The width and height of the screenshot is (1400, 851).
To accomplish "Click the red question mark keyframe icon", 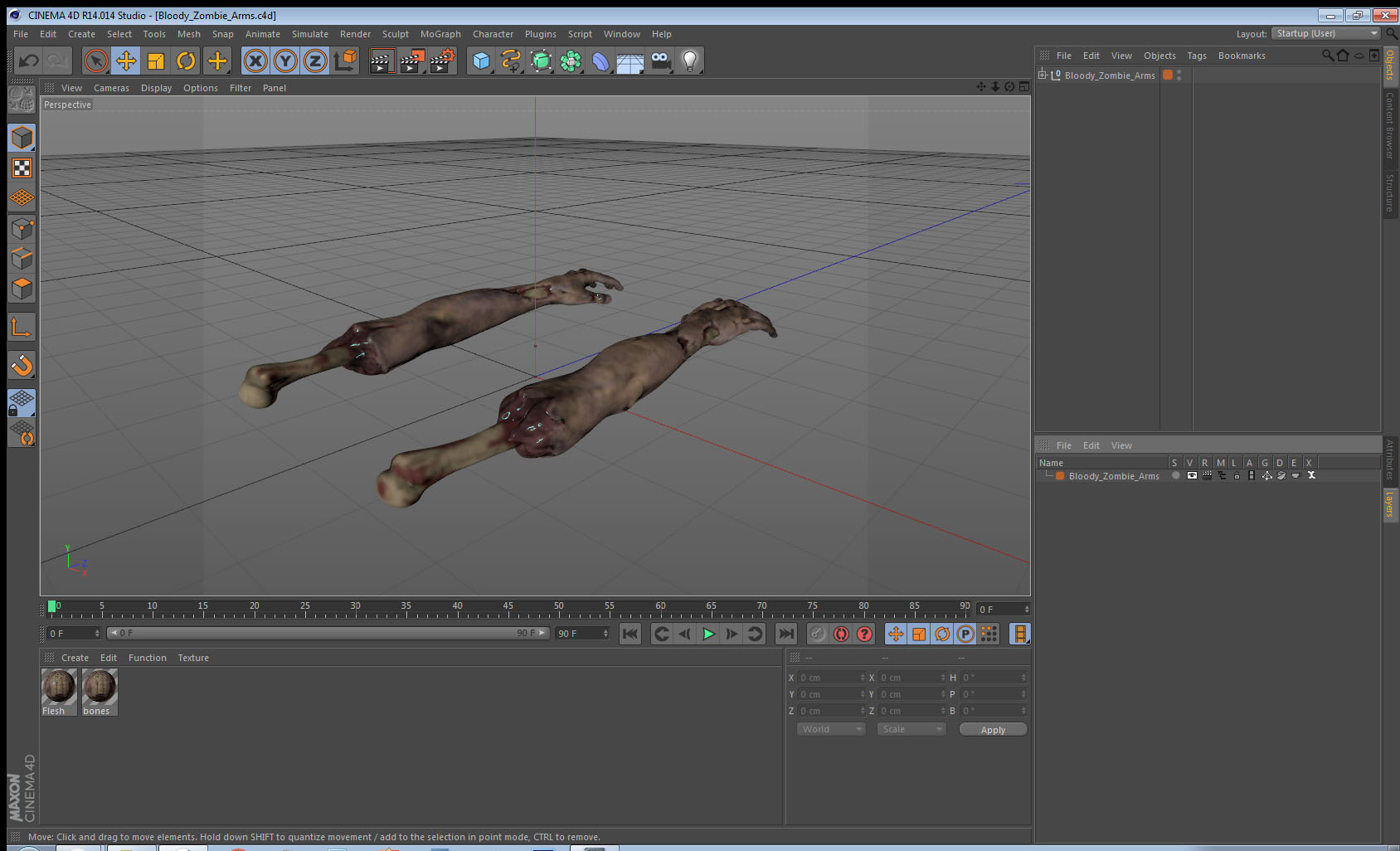I will coord(864,634).
